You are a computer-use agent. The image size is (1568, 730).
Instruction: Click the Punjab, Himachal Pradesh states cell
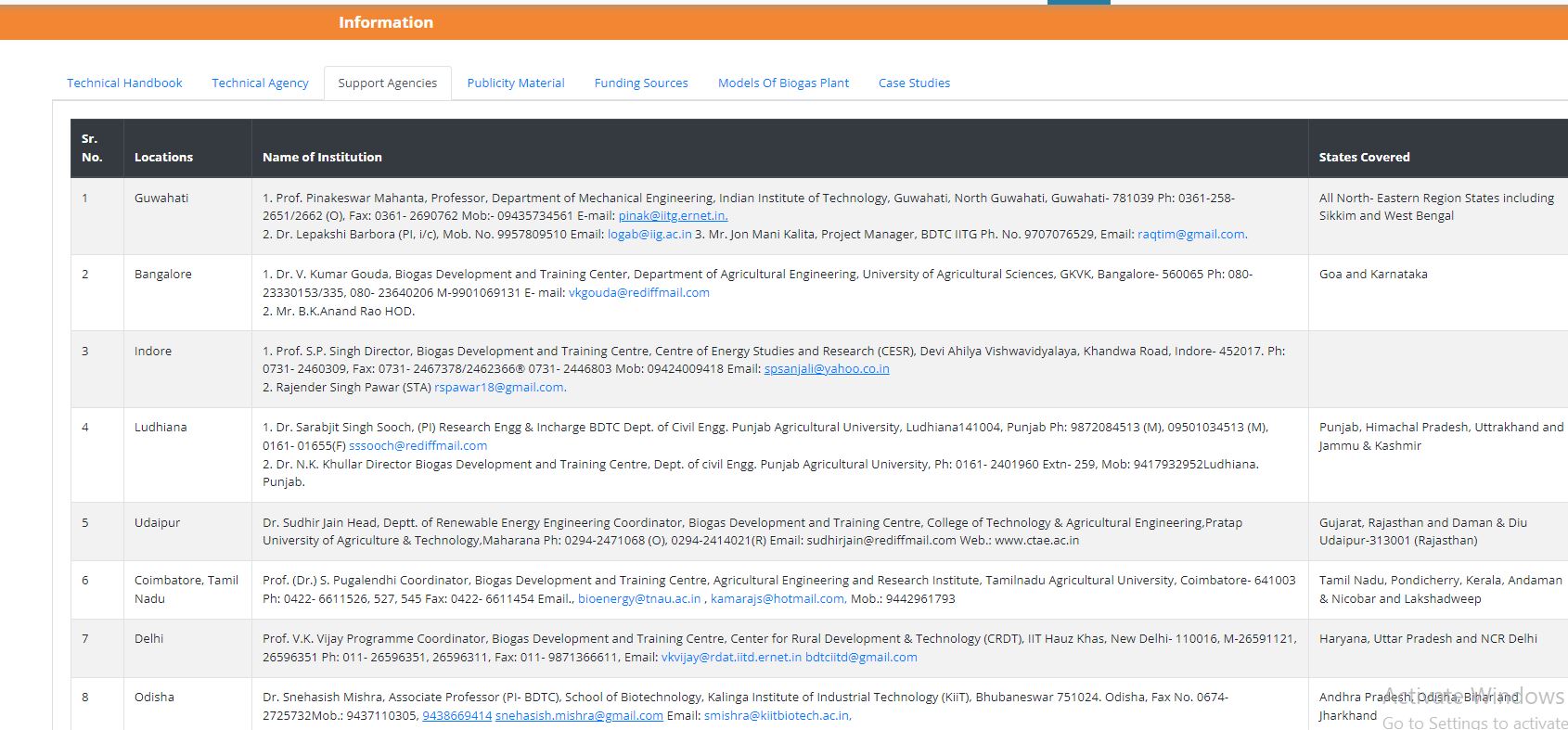click(x=1438, y=455)
